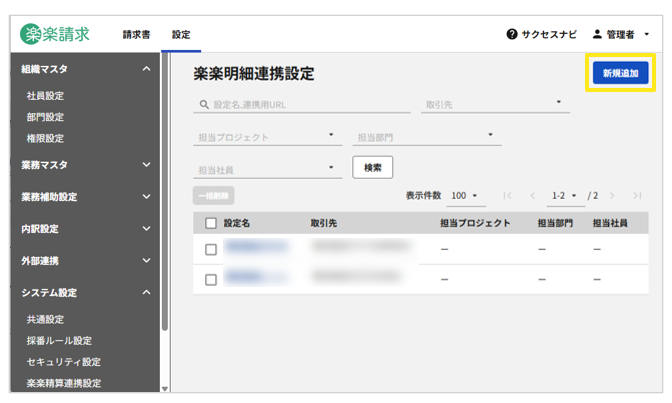Viewport: 672px width, 403px height.
Task: Click the 新規追加 button
Action: 620,73
